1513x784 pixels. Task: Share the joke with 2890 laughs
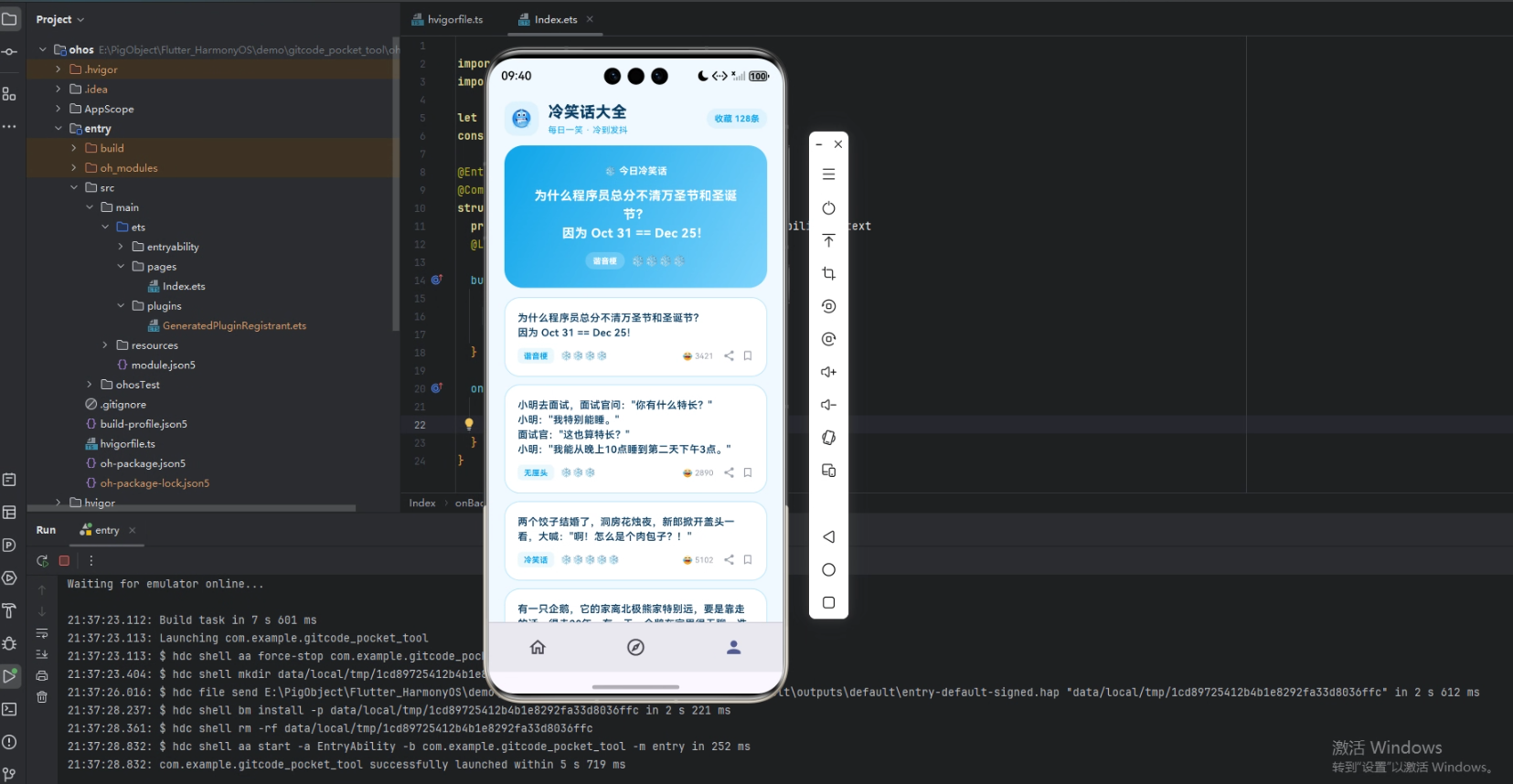729,472
